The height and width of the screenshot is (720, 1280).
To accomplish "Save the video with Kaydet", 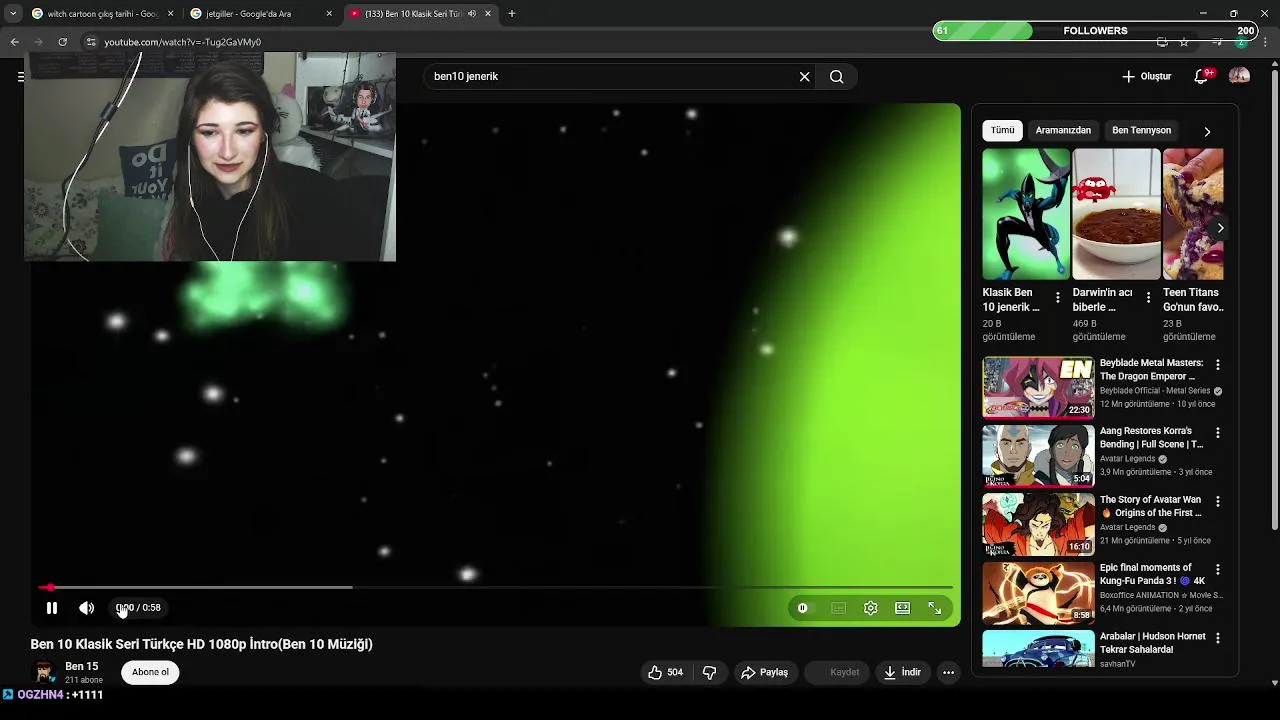I will point(836,672).
